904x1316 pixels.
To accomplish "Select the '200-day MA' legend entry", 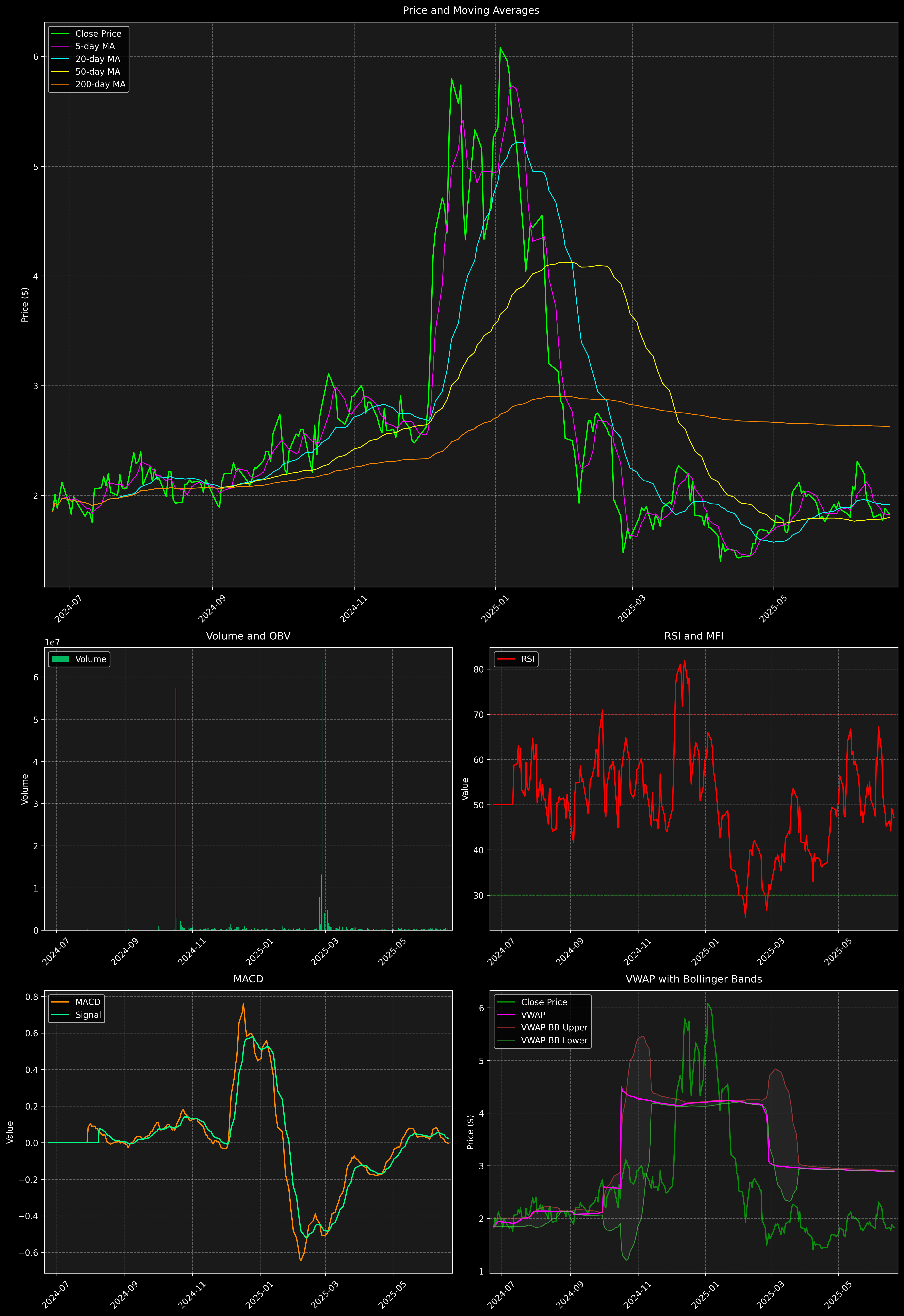I will click(x=88, y=84).
